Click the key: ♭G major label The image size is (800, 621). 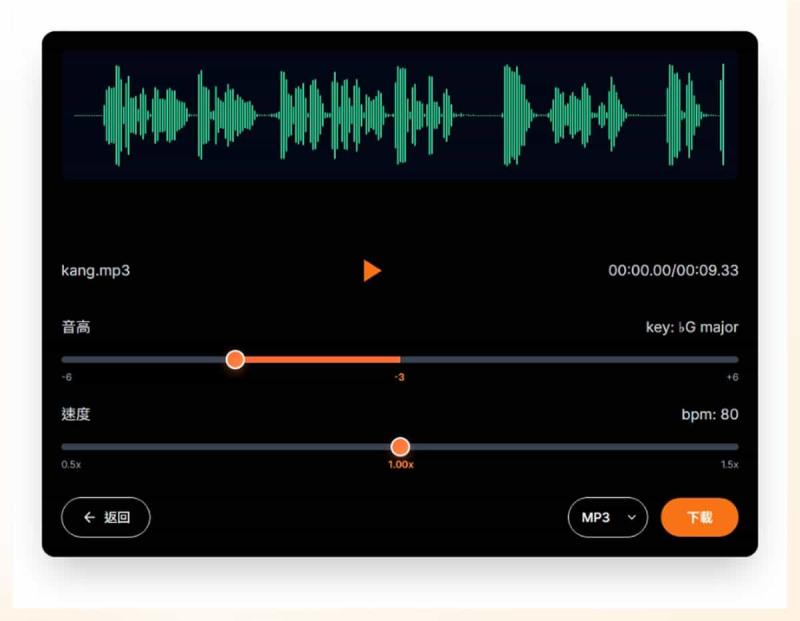click(x=692, y=327)
